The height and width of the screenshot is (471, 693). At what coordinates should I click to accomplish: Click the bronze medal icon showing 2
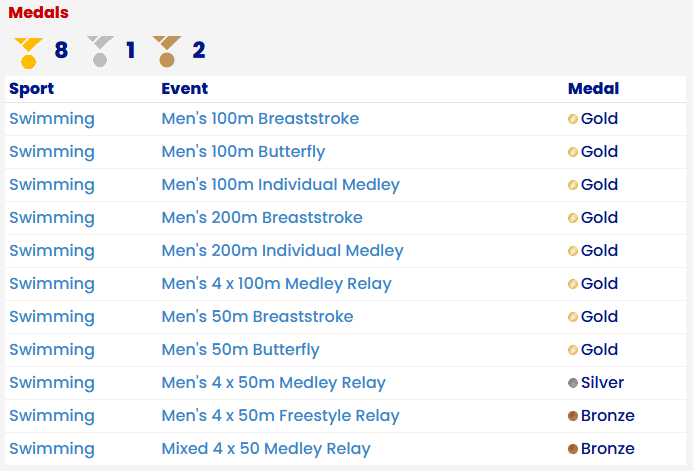click(167, 51)
